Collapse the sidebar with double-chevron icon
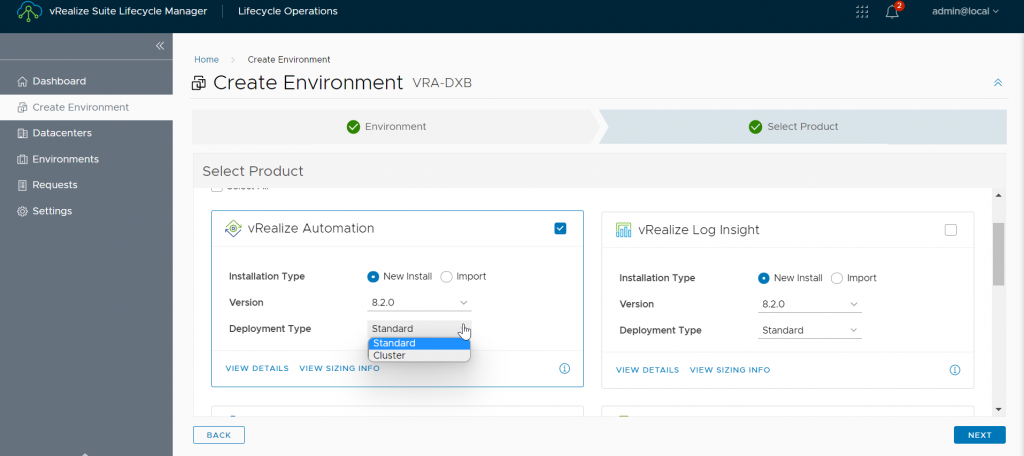This screenshot has height=456, width=1024. [x=159, y=46]
